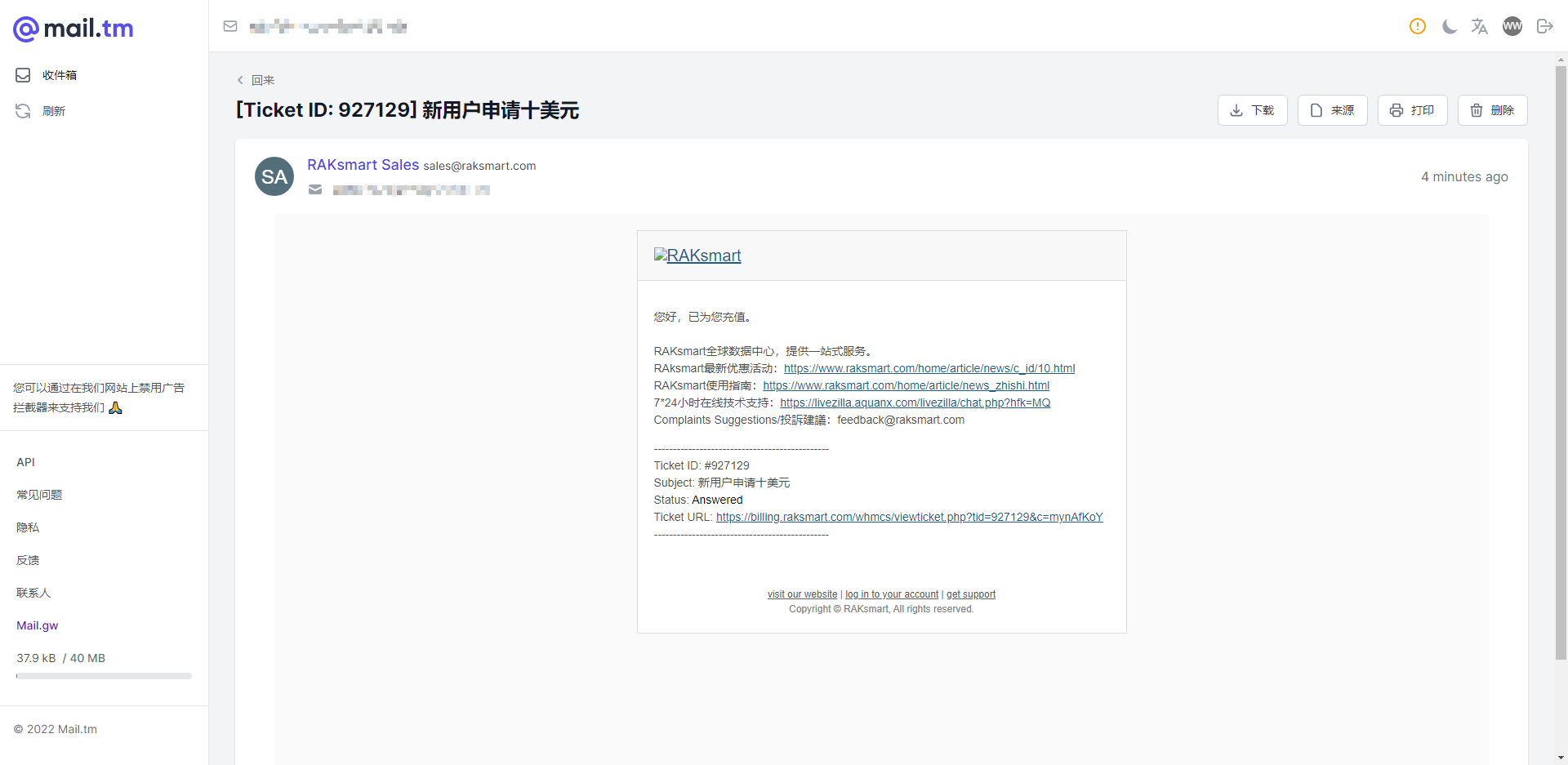Image resolution: width=1568 pixels, height=765 pixels.
Task: Click the 刷新 refresh label
Action: (x=54, y=111)
